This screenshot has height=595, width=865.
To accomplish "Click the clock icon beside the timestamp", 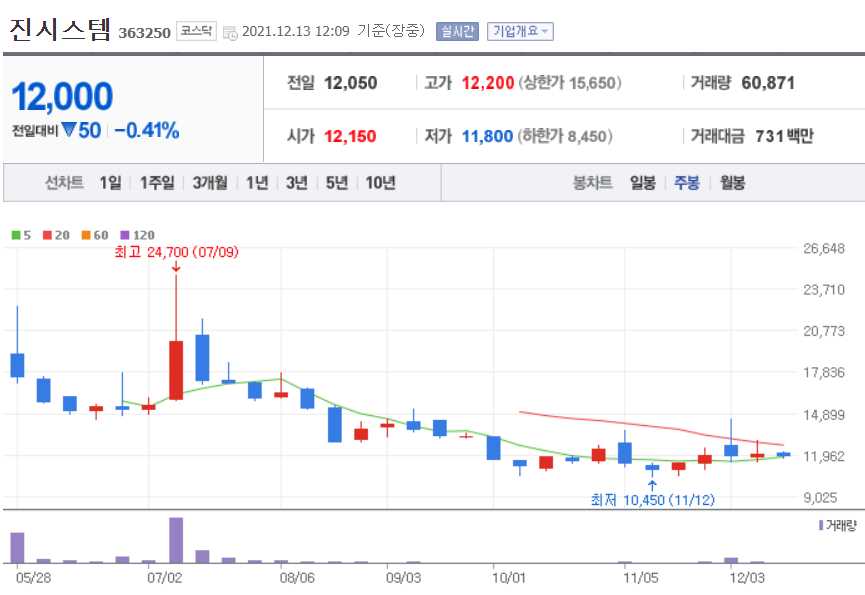I will point(232,32).
